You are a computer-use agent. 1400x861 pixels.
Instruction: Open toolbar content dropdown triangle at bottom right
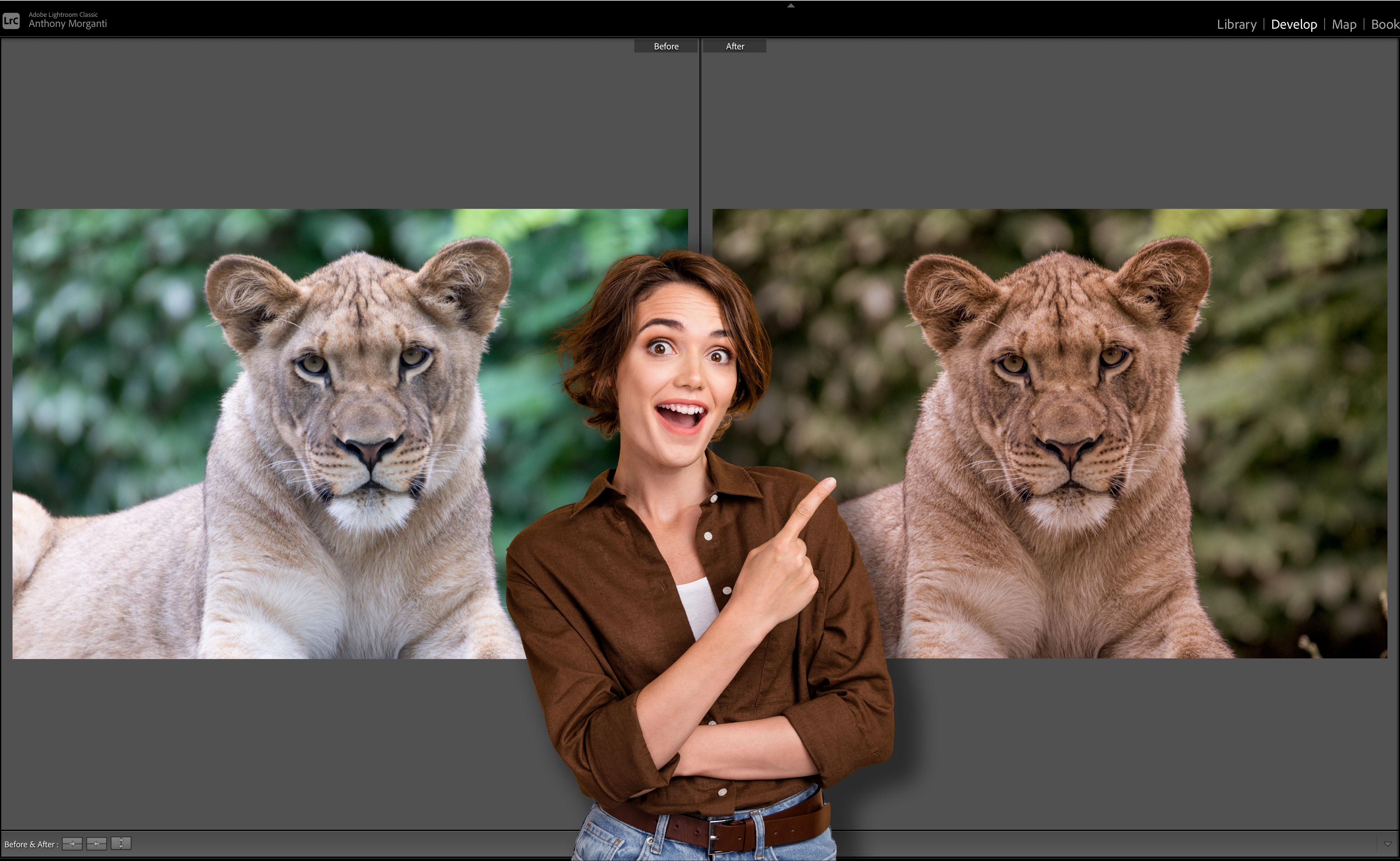tap(1387, 844)
